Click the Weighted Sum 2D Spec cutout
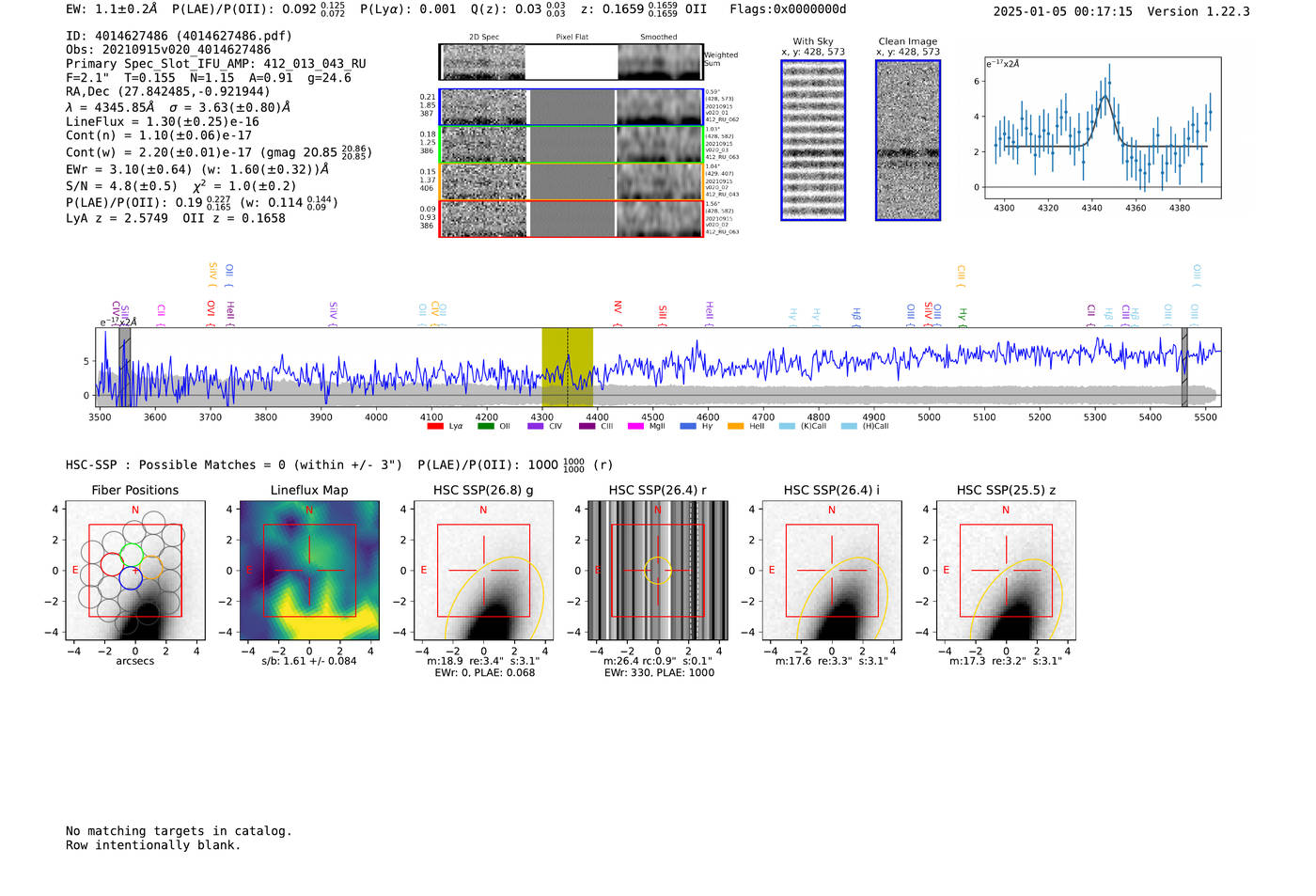Screen dimensions: 1316x896 (483, 62)
